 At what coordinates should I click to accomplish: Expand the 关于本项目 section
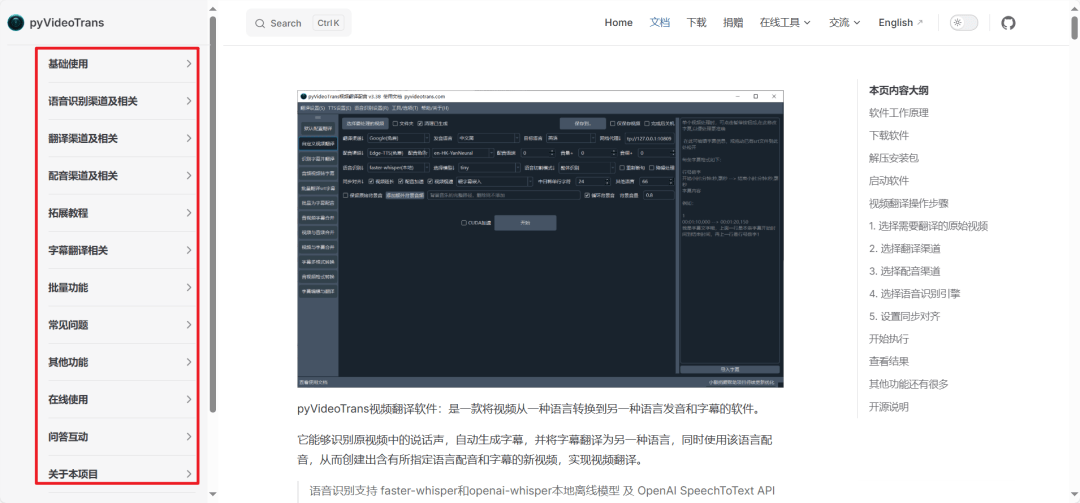point(120,474)
